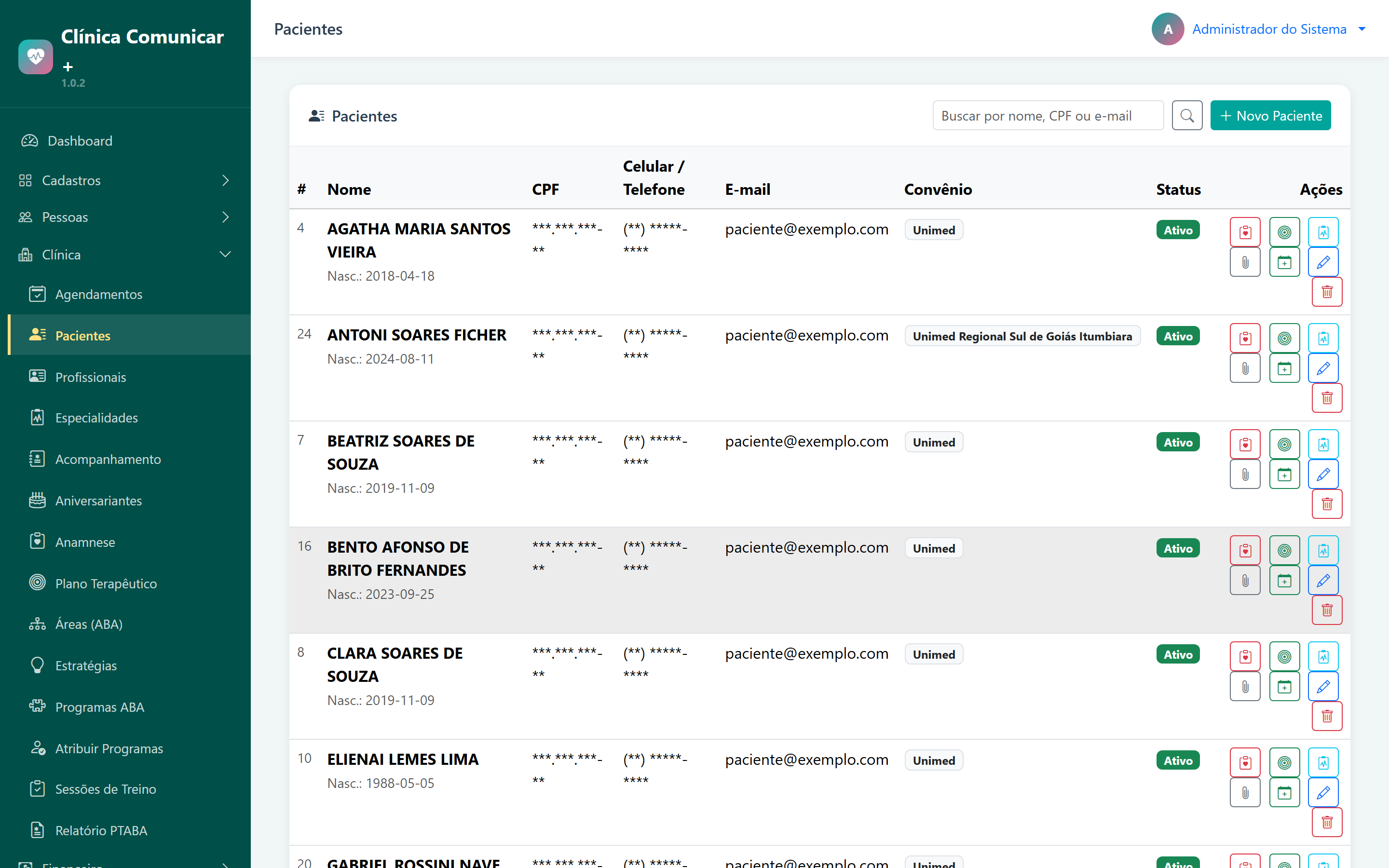The image size is (1389, 868).
Task: Click patient name ELIENAI LEMES LIMA
Action: click(x=403, y=759)
